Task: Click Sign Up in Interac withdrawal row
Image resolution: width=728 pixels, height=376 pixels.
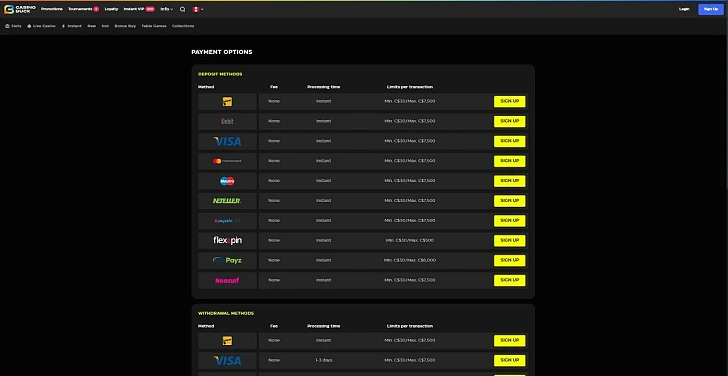Action: 509,341
